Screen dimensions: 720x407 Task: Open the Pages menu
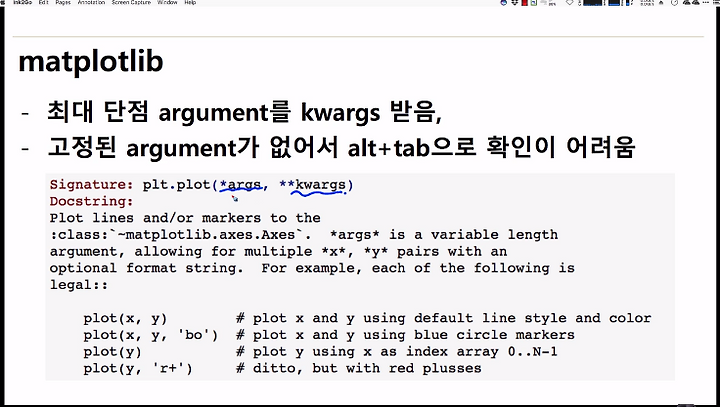(x=63, y=2)
